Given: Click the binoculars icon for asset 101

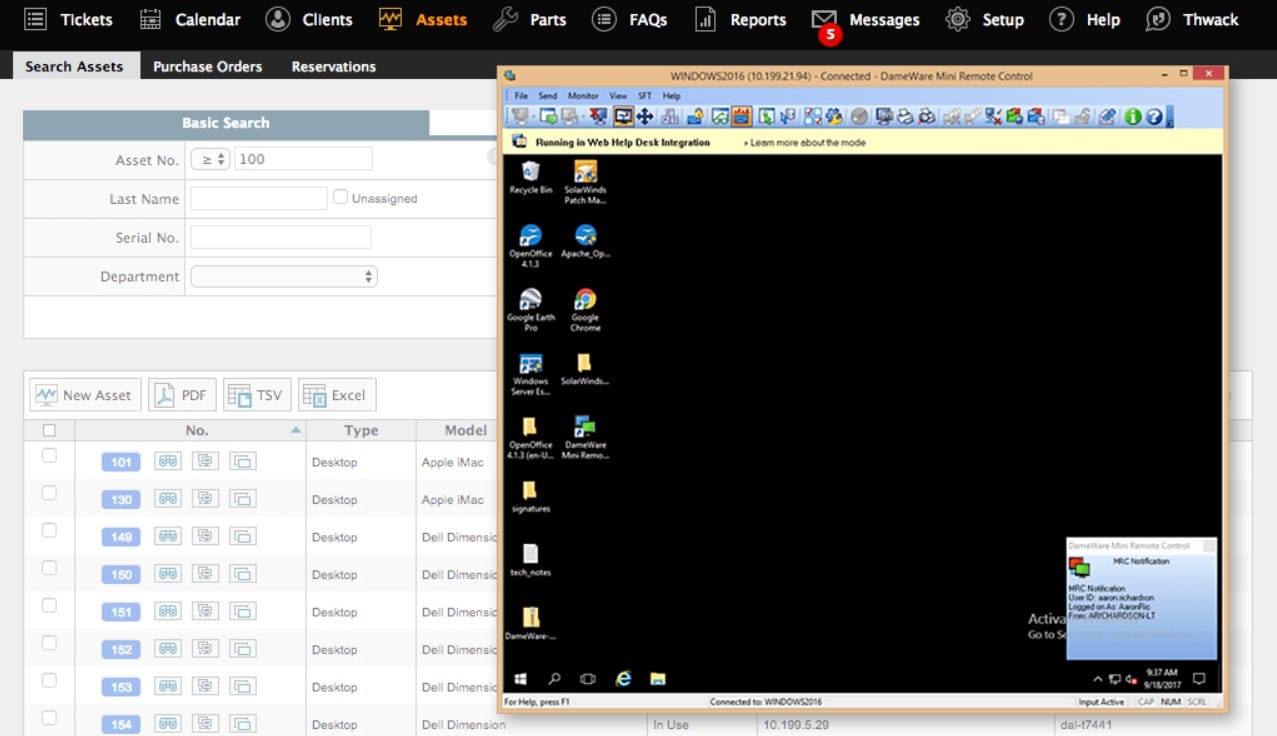Looking at the screenshot, I should pyautogui.click(x=167, y=461).
